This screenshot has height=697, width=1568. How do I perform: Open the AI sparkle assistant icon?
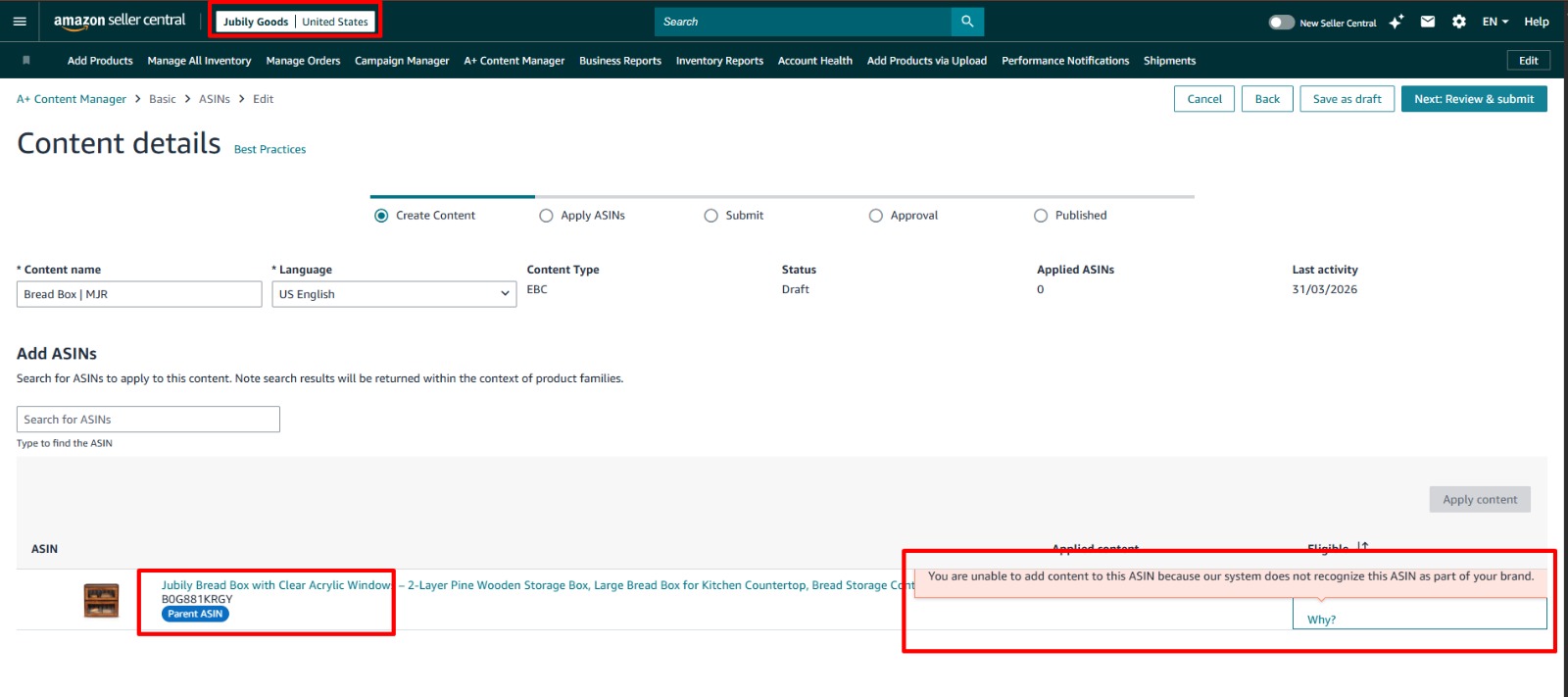(1396, 22)
